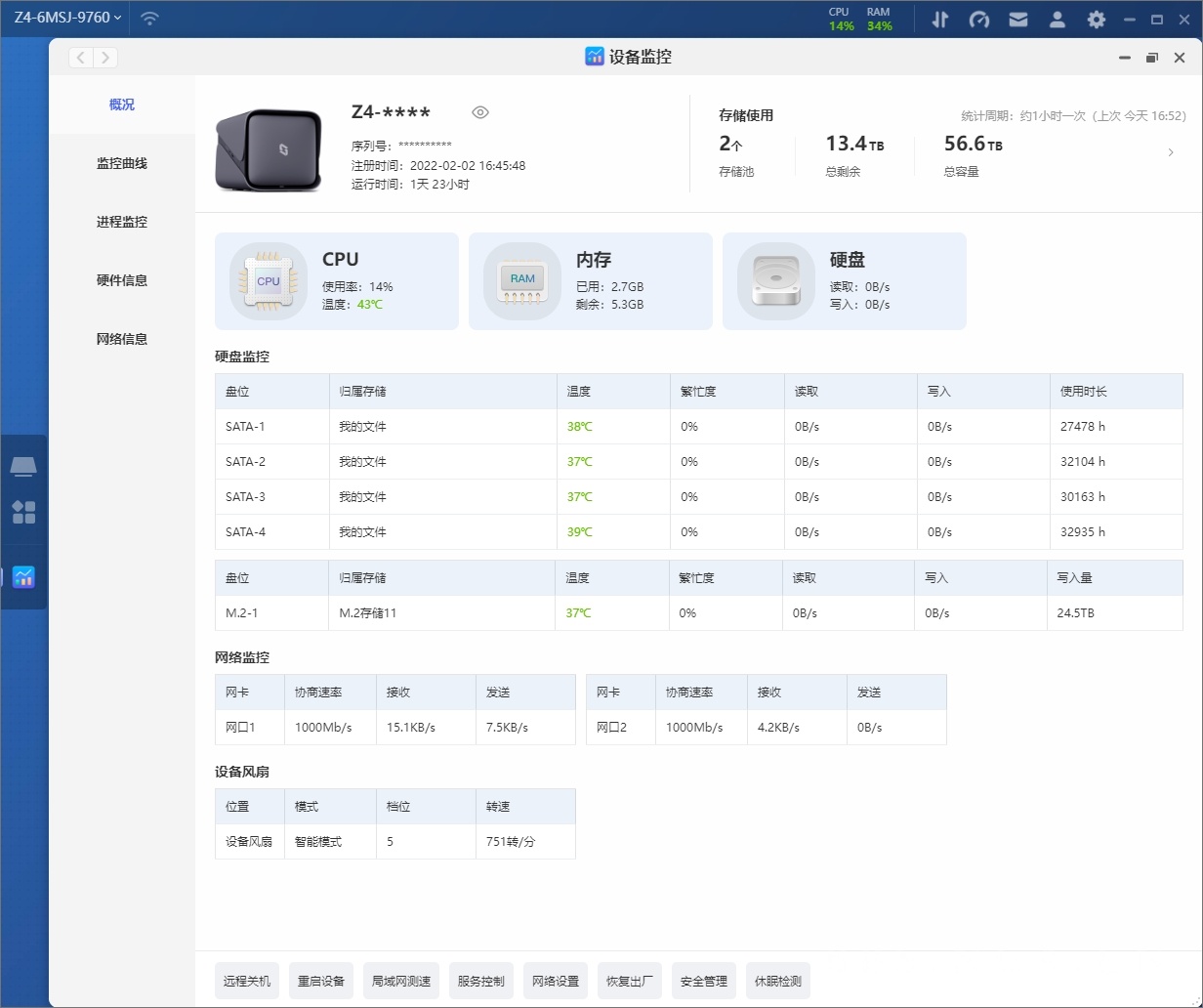The image size is (1203, 1008).
Task: Open the speed gauge icon in top bar
Action: click(979, 19)
